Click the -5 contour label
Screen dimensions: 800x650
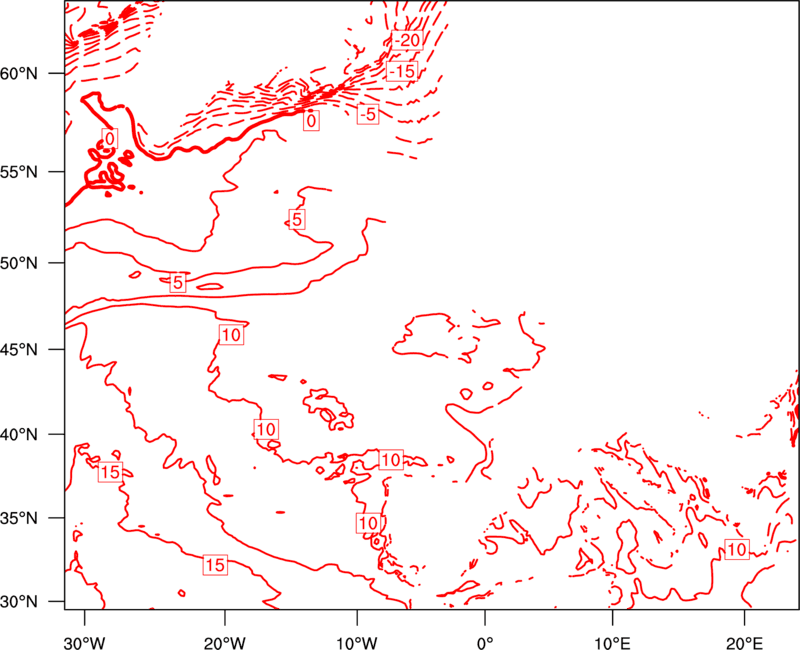[368, 114]
